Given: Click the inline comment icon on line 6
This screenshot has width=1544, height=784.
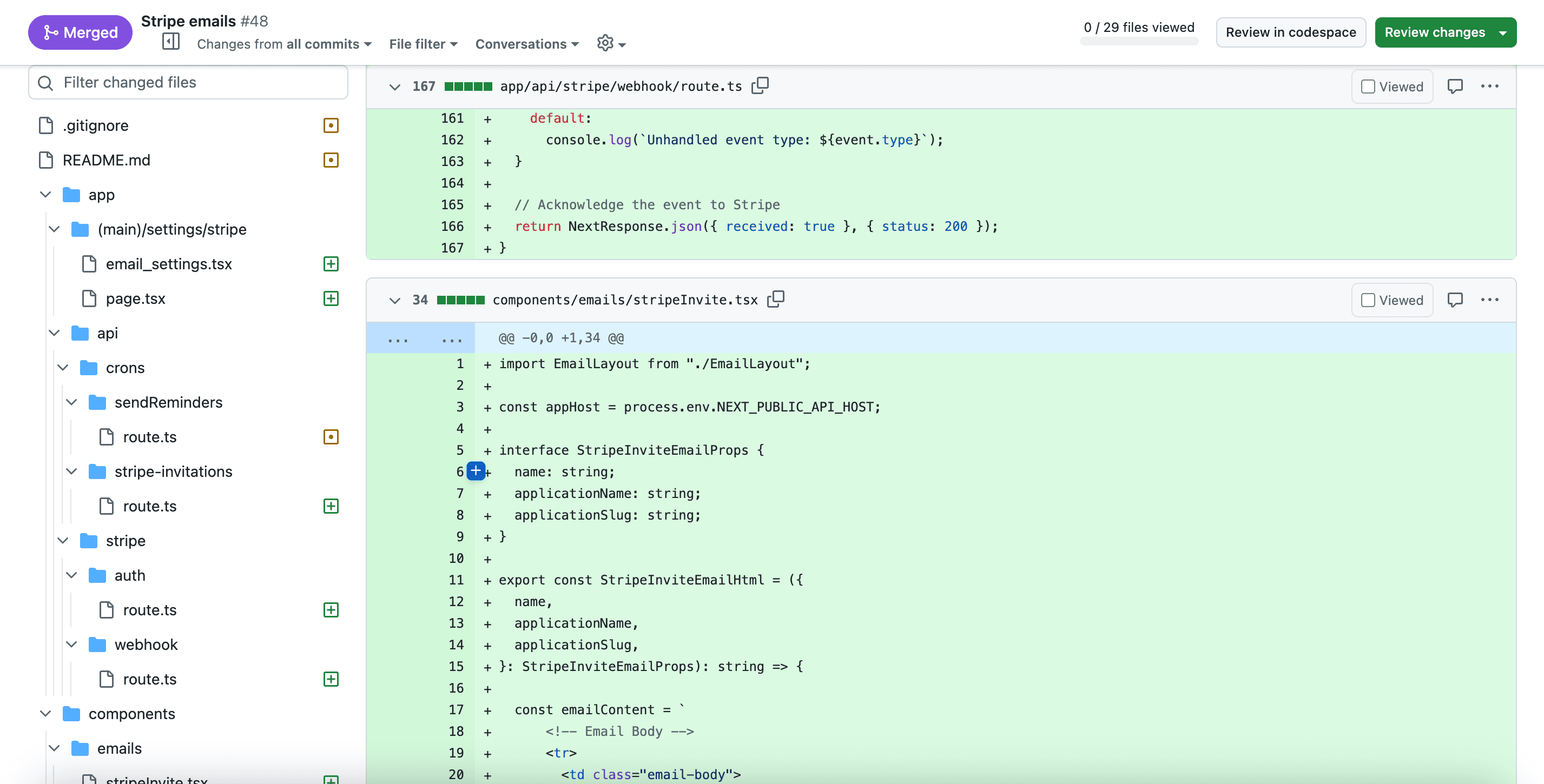Looking at the screenshot, I should point(476,471).
